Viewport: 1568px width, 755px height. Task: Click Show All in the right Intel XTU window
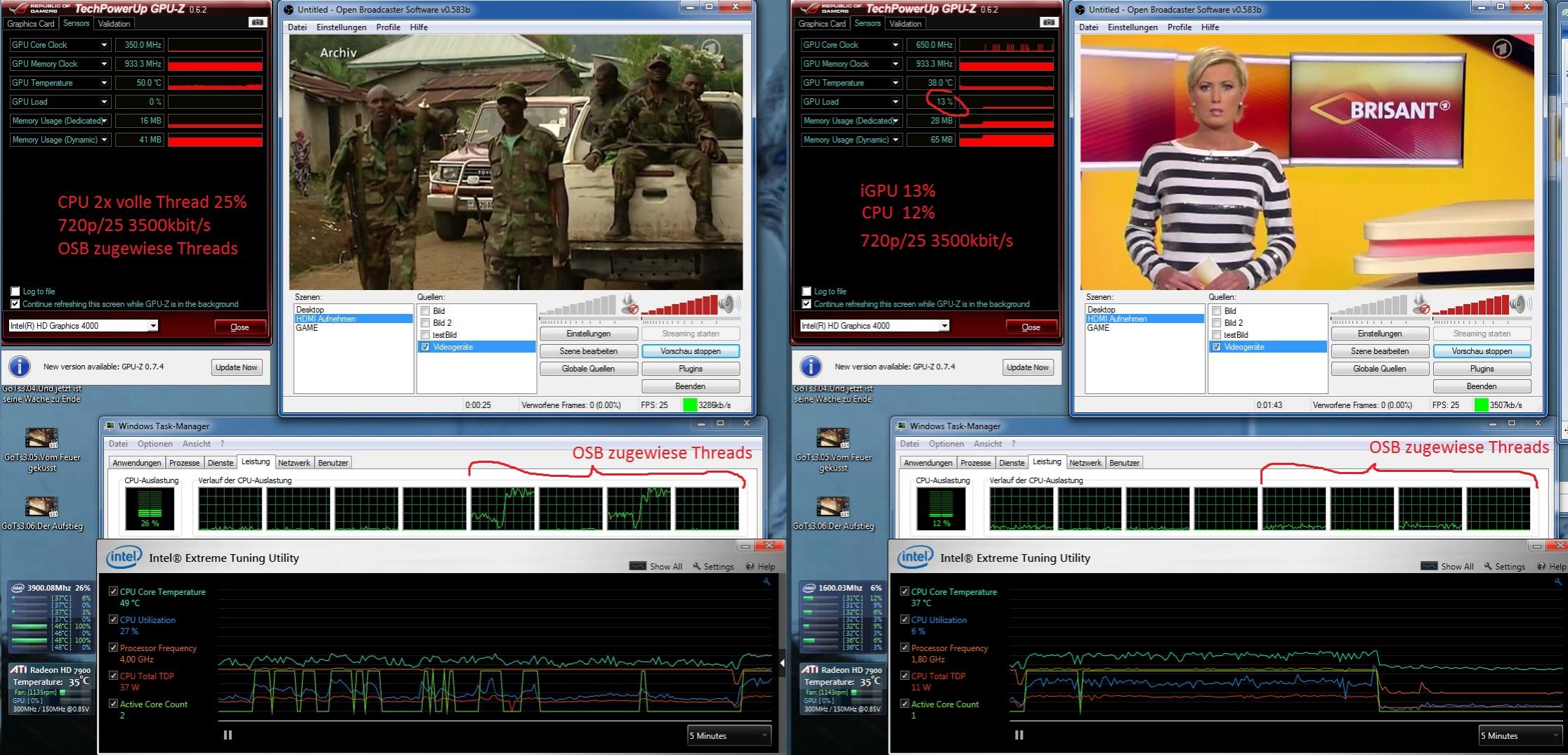[x=1447, y=566]
